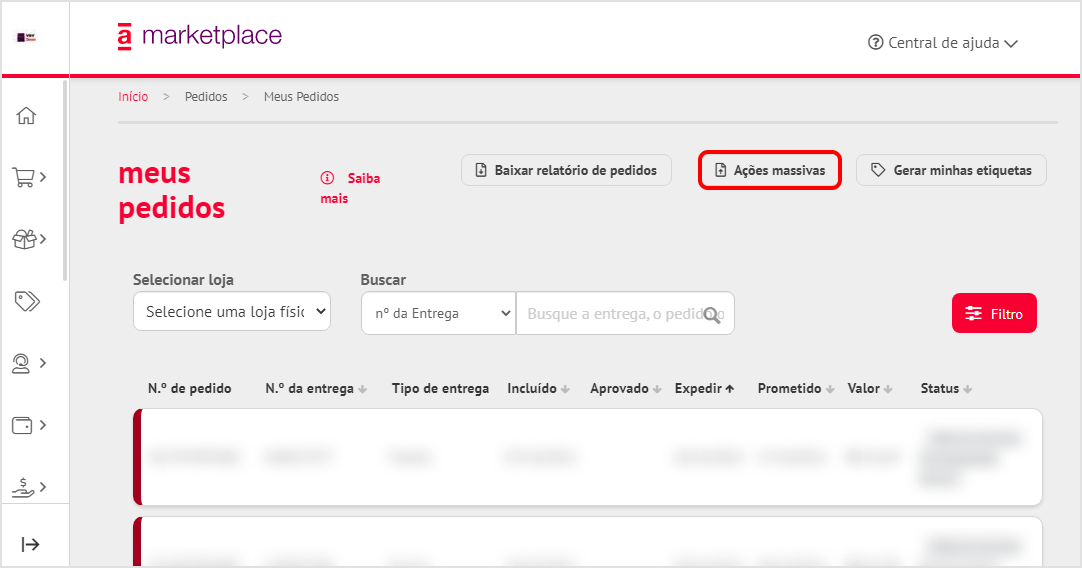Sort by Prometido column
1082x568 pixels.
(796, 389)
